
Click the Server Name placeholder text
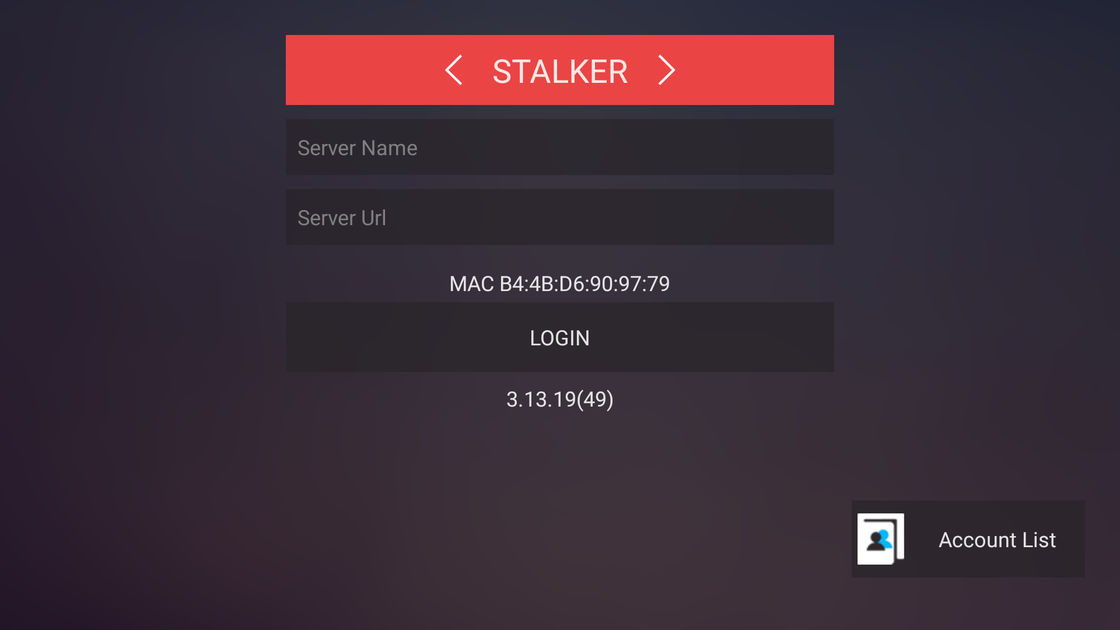coord(357,148)
